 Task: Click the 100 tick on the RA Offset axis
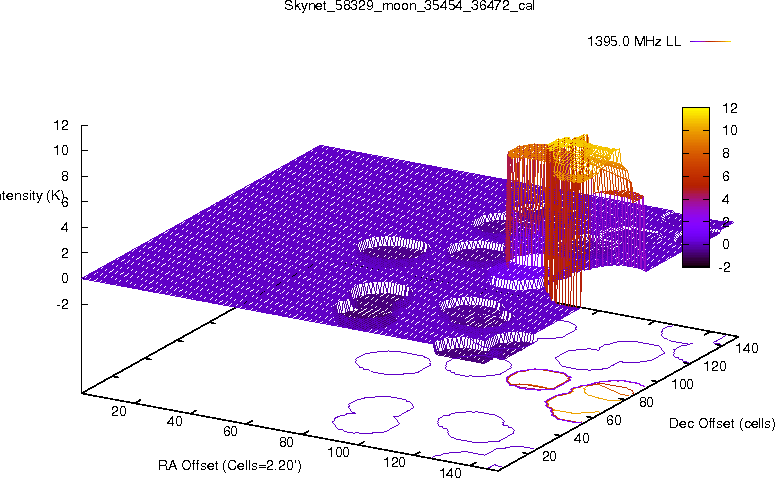pos(339,452)
